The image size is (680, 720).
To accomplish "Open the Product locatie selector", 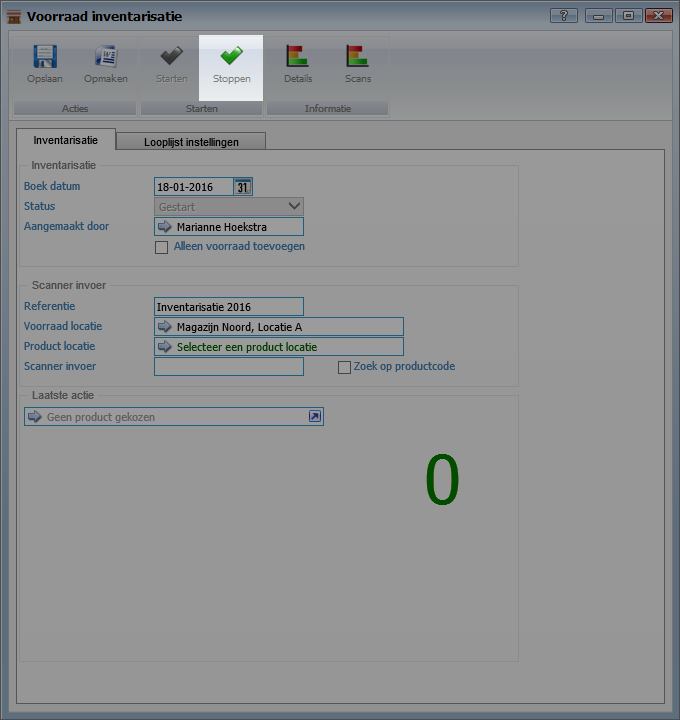I will point(165,347).
